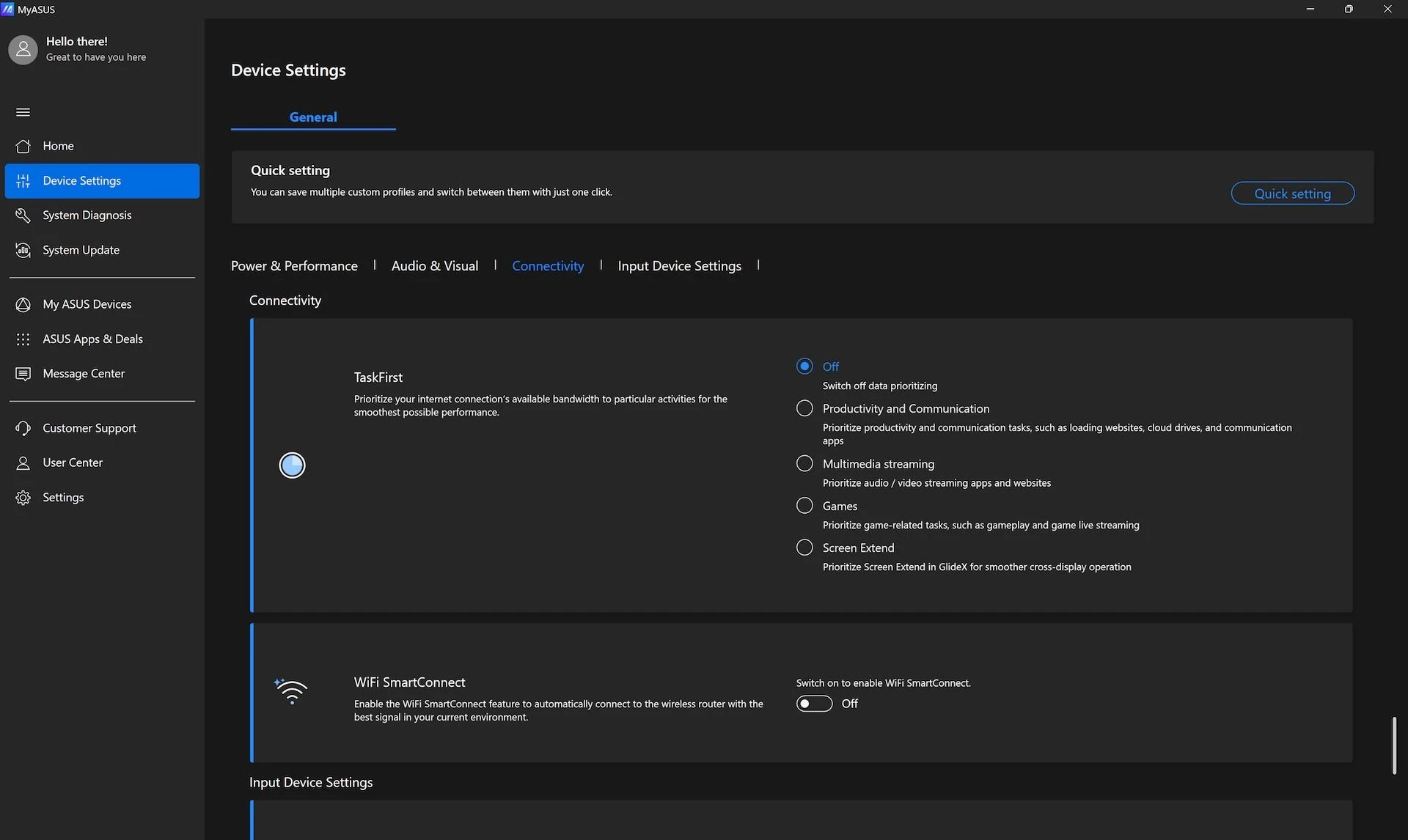Select the Games radio option

(x=804, y=506)
